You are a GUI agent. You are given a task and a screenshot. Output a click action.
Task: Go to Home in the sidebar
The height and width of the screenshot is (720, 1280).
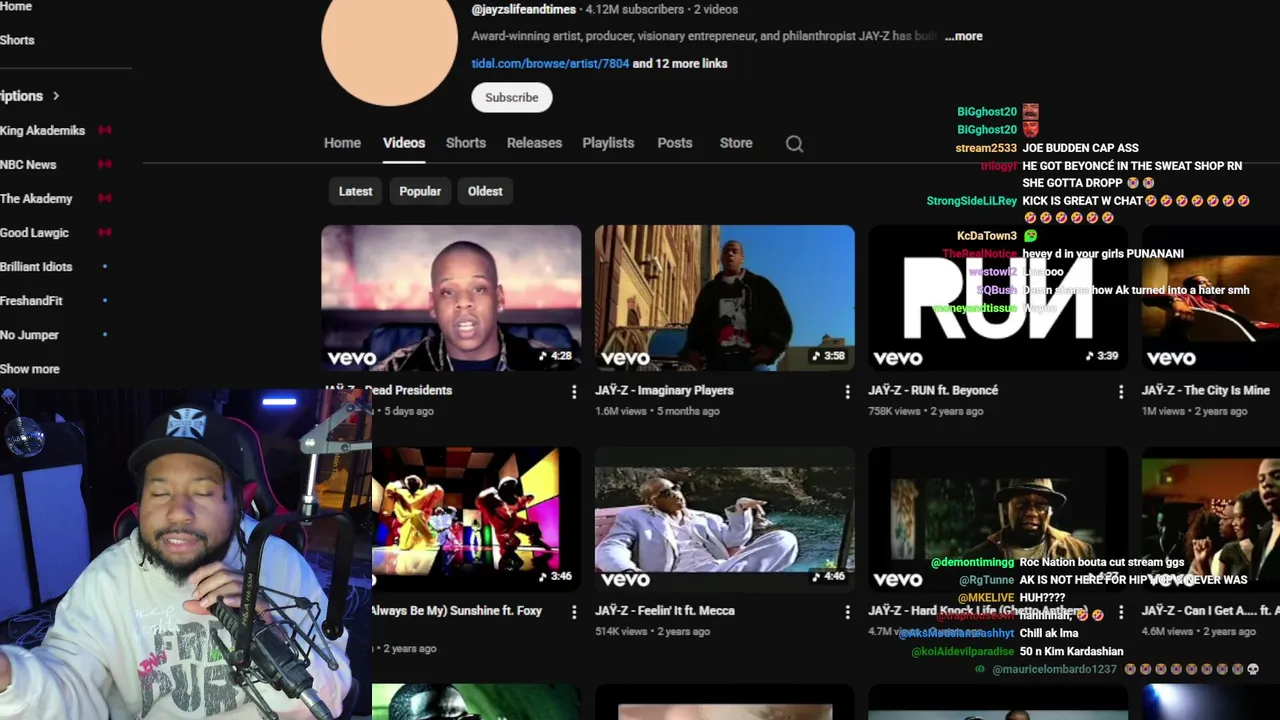pos(16,6)
